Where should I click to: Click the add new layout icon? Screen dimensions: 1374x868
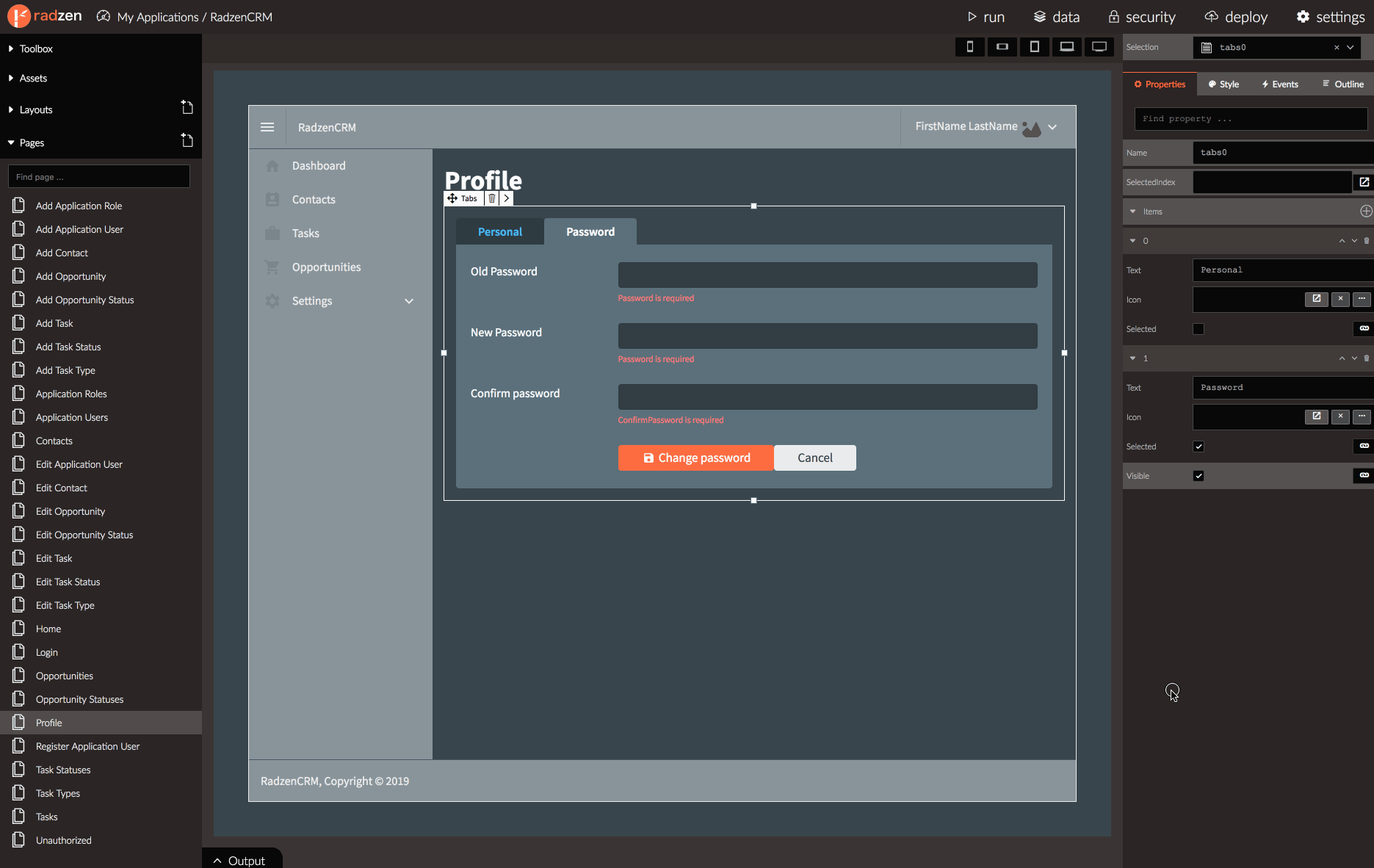(187, 108)
